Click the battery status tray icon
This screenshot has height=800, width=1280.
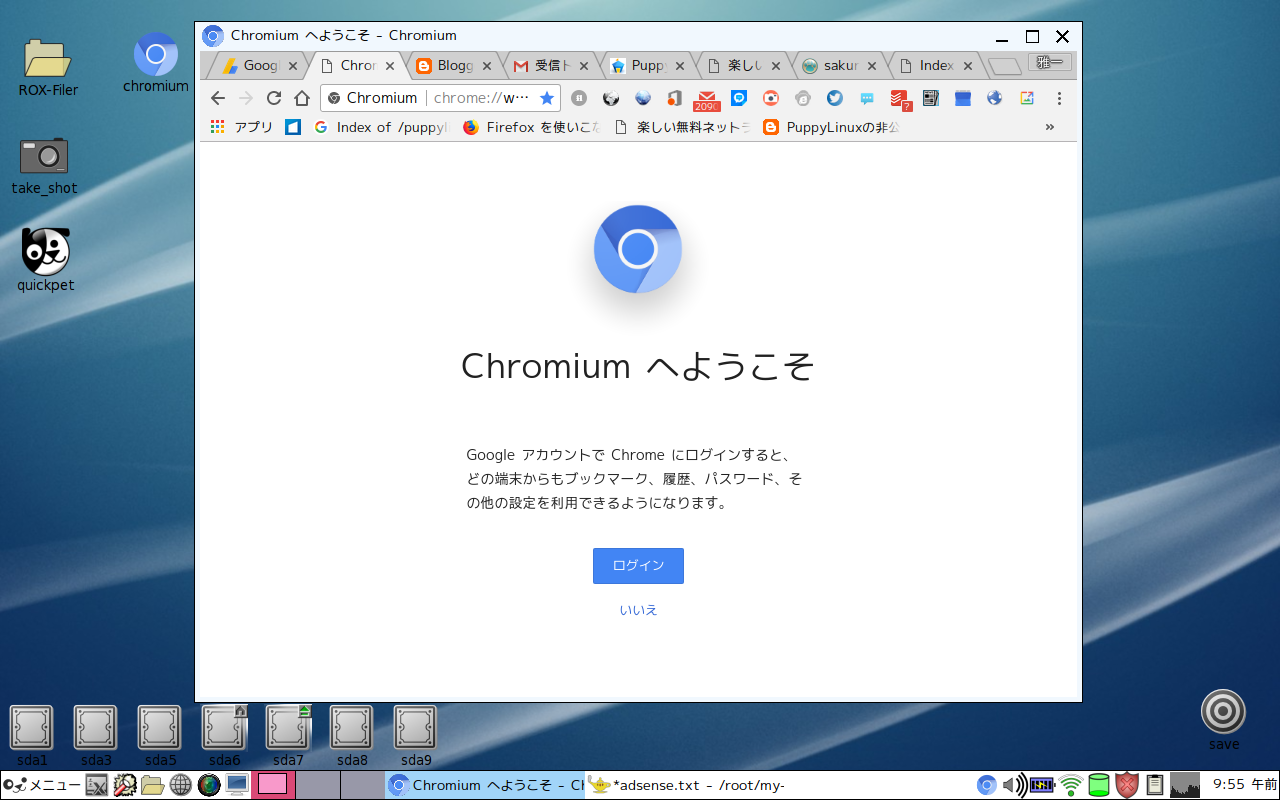(1043, 785)
